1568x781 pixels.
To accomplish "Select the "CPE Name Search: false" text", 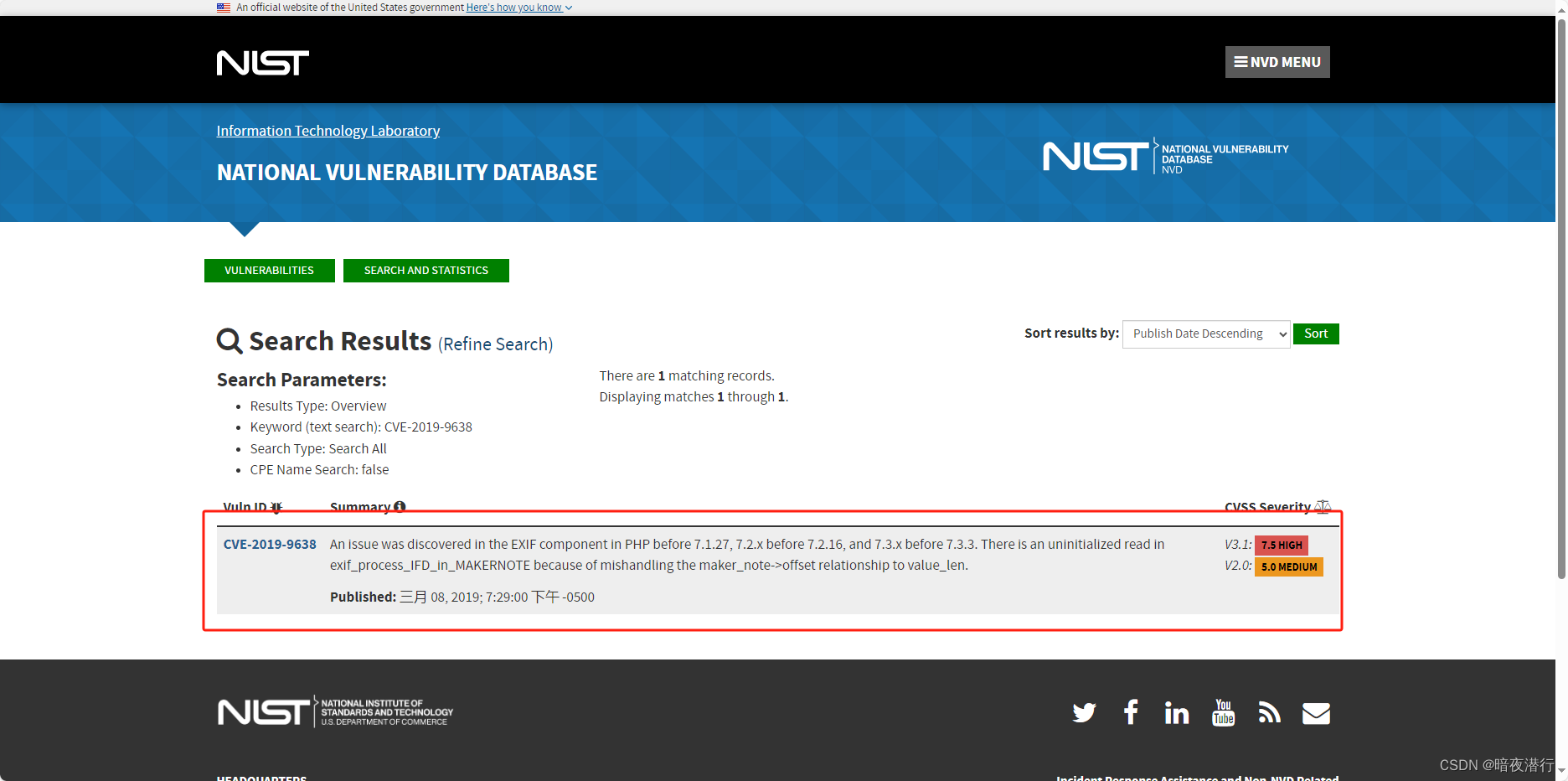I will tap(319, 470).
